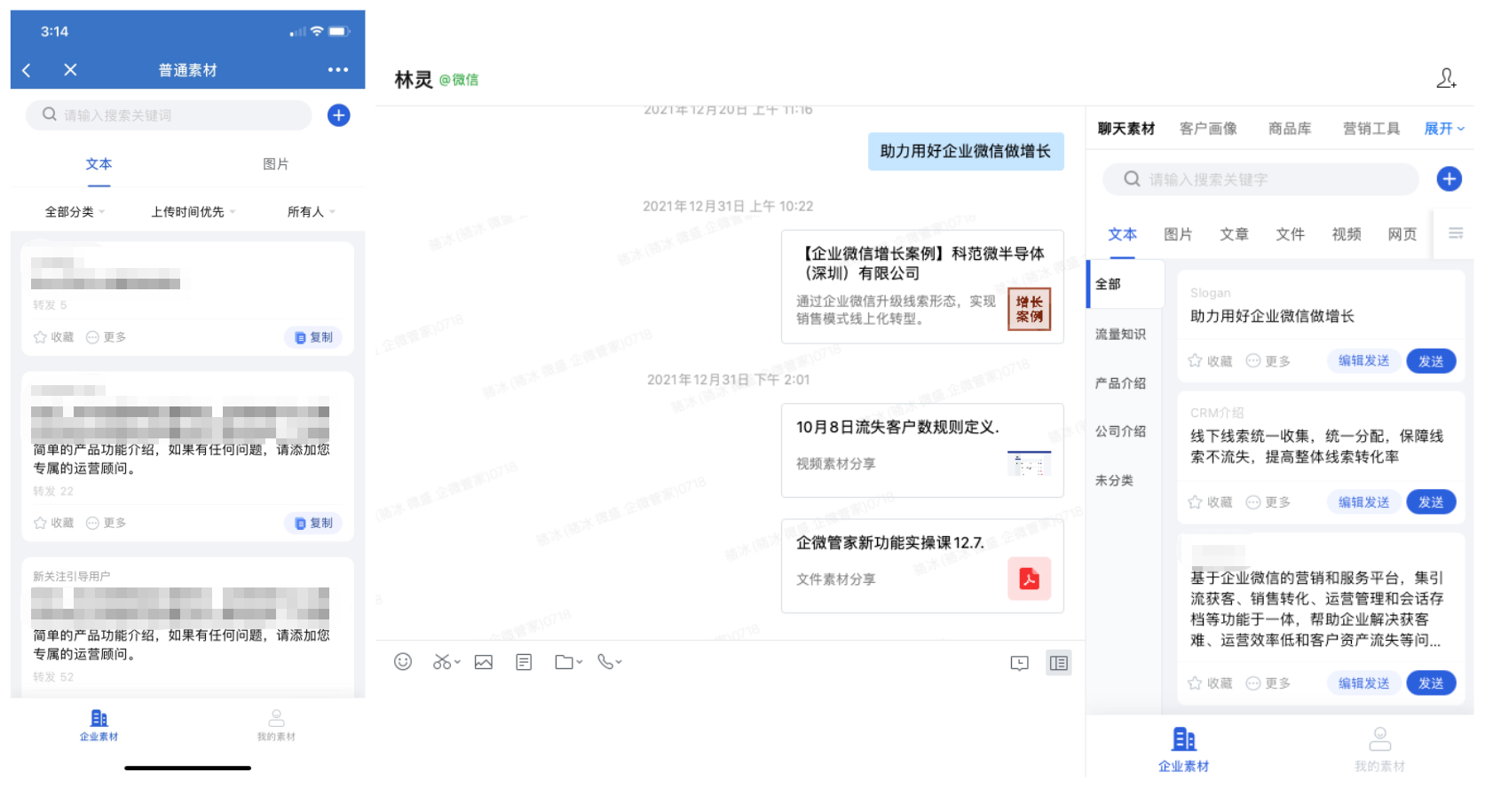The height and width of the screenshot is (812, 1493).
Task: Expand the 上传时间优先 sort dropdown
Action: [193, 212]
